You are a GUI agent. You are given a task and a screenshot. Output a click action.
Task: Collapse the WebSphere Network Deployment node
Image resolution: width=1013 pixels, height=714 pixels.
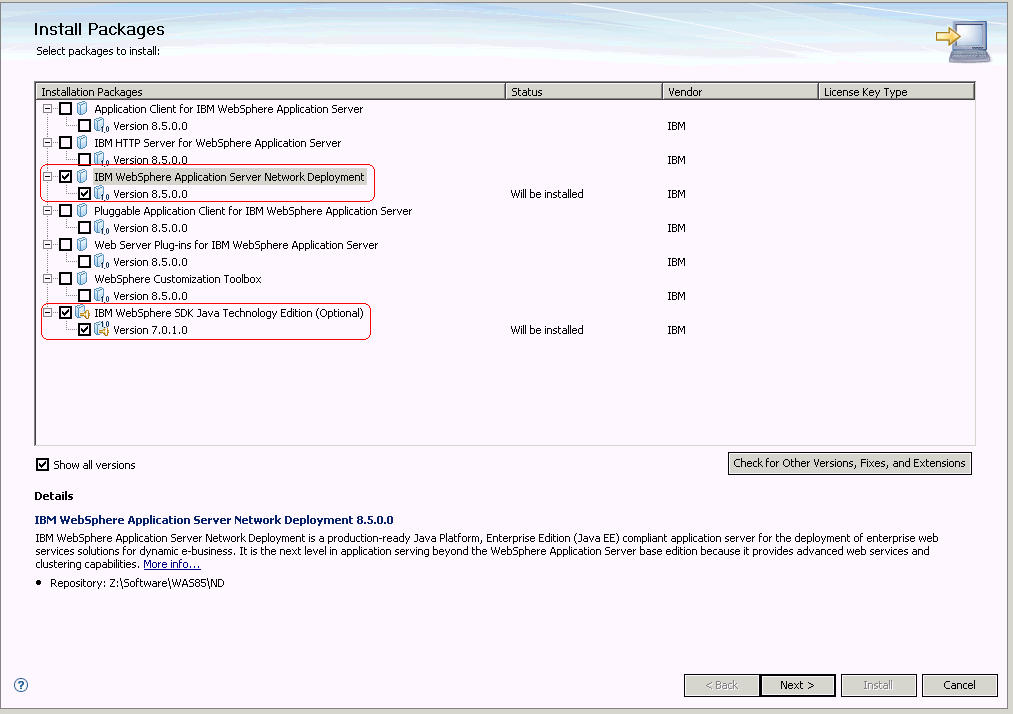pos(47,176)
